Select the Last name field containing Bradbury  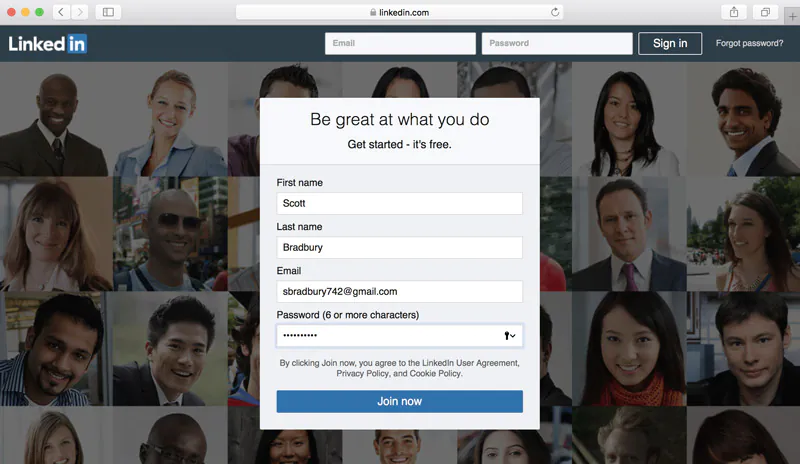click(x=399, y=247)
